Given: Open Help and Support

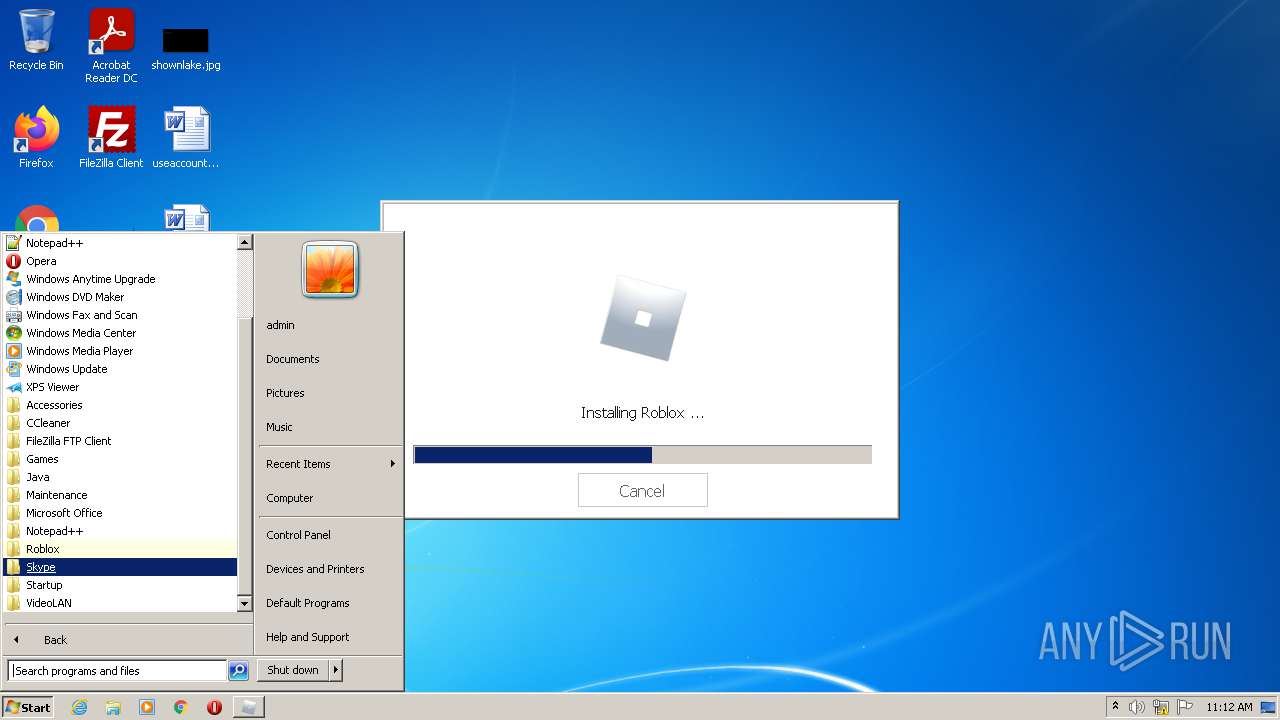Looking at the screenshot, I should tap(330, 637).
